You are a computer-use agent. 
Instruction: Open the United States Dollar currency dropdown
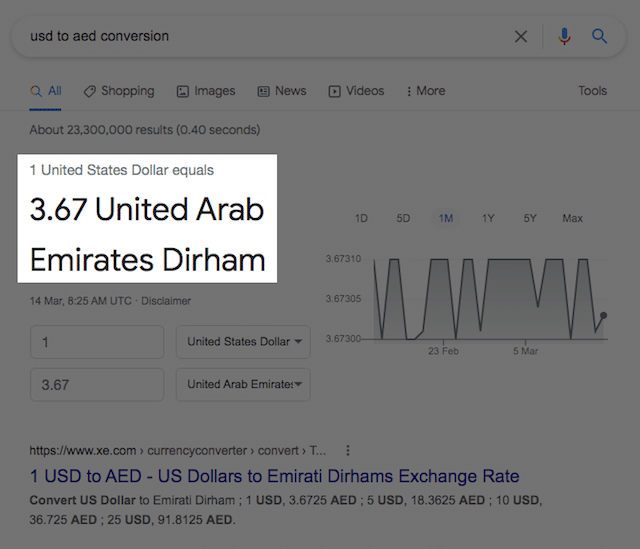243,342
